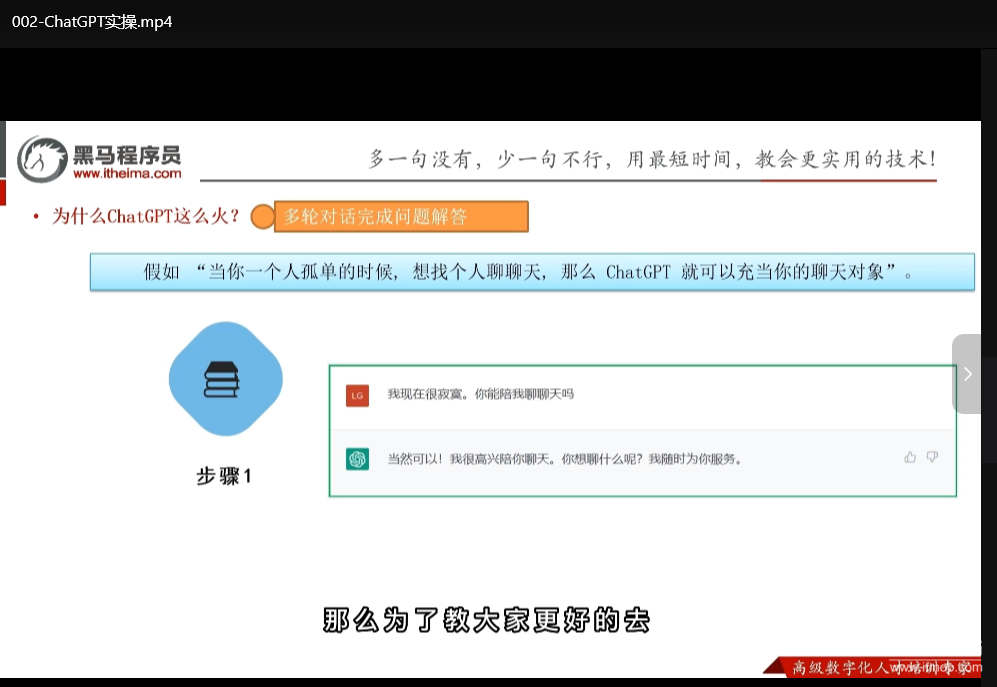
Task: Click ChatGPT's reply starting 当然可以
Action: coord(564,459)
